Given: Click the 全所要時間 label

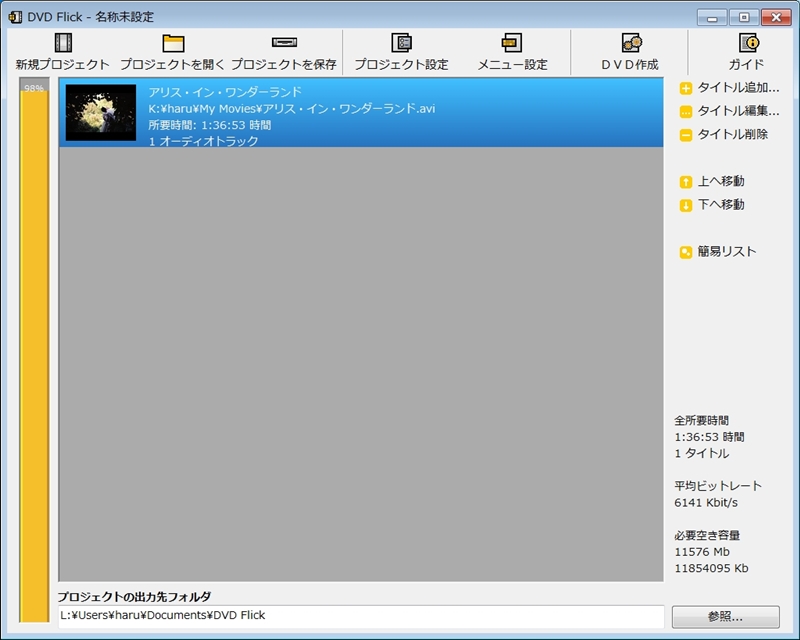Looking at the screenshot, I should 702,421.
